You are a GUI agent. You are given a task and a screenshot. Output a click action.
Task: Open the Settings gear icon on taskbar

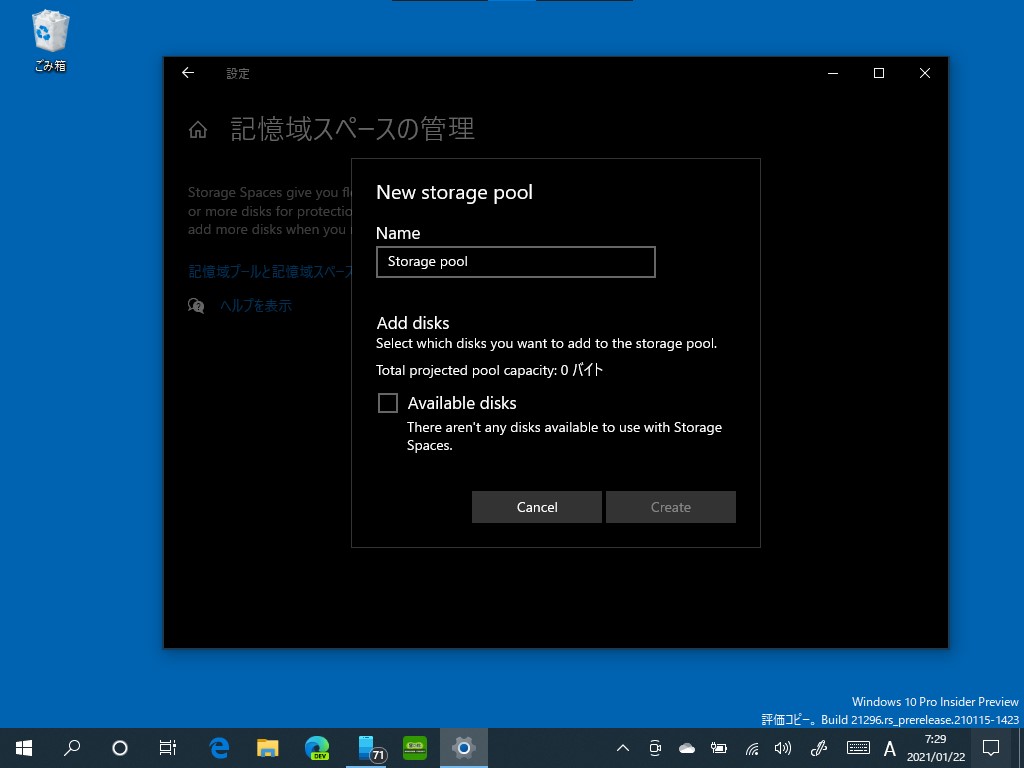pos(463,747)
